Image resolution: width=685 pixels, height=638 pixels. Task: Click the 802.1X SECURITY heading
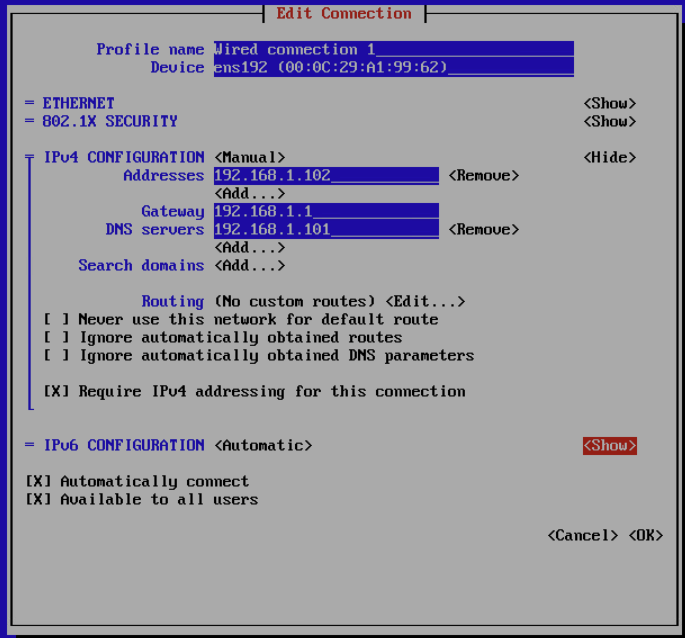coord(110,121)
